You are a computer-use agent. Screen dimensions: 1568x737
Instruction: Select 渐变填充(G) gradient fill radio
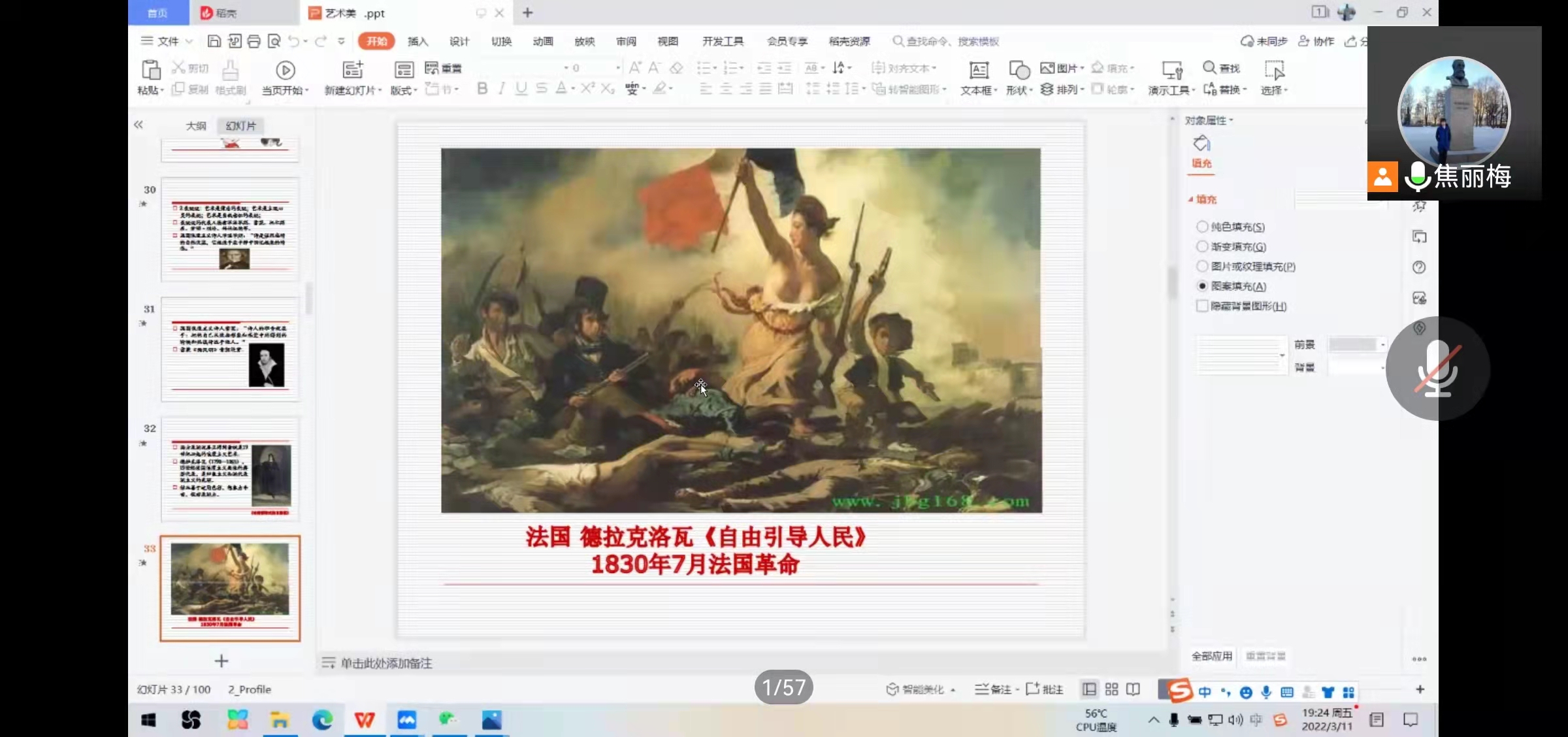coord(1201,246)
